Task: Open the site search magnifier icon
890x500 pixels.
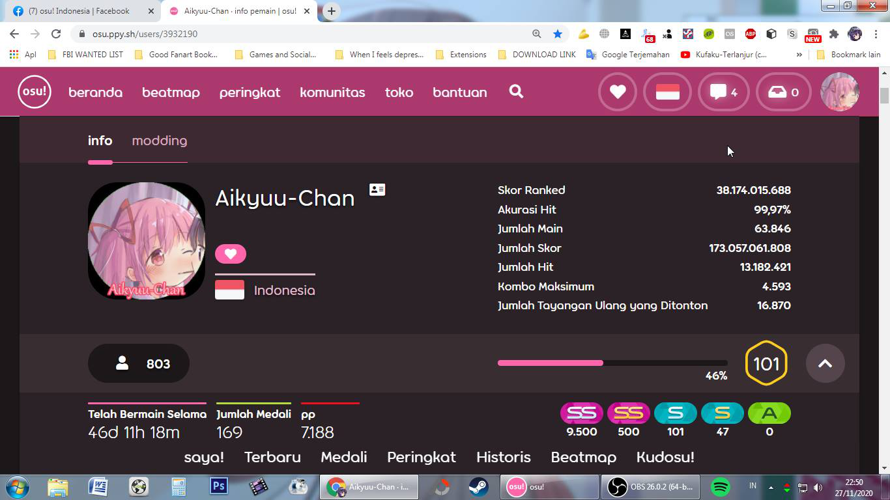Action: coord(516,91)
